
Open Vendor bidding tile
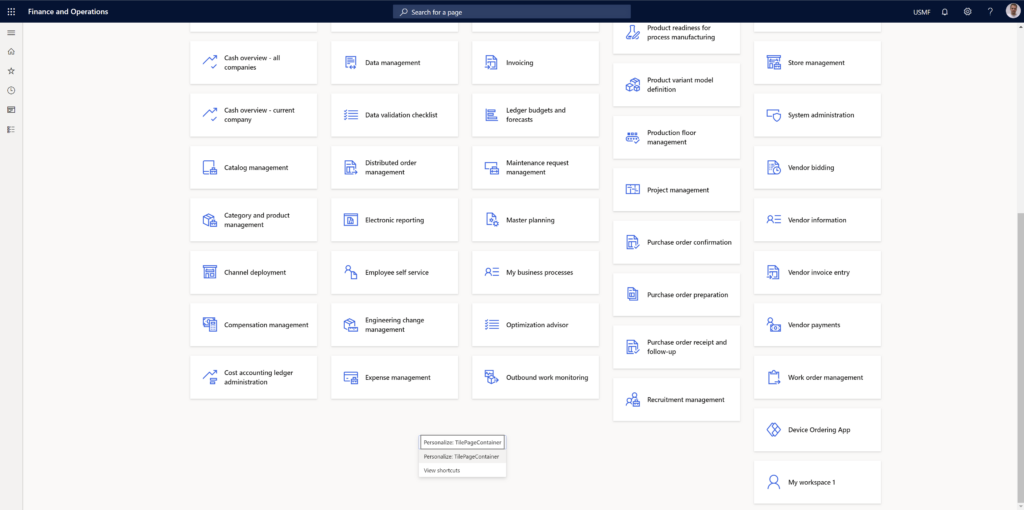click(x=817, y=168)
